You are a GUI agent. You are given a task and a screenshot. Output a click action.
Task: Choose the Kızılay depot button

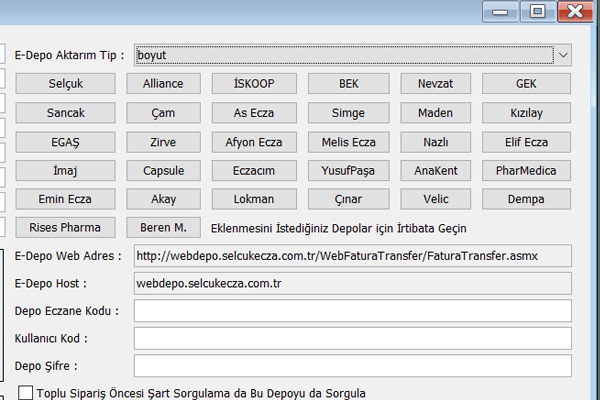coord(526,113)
